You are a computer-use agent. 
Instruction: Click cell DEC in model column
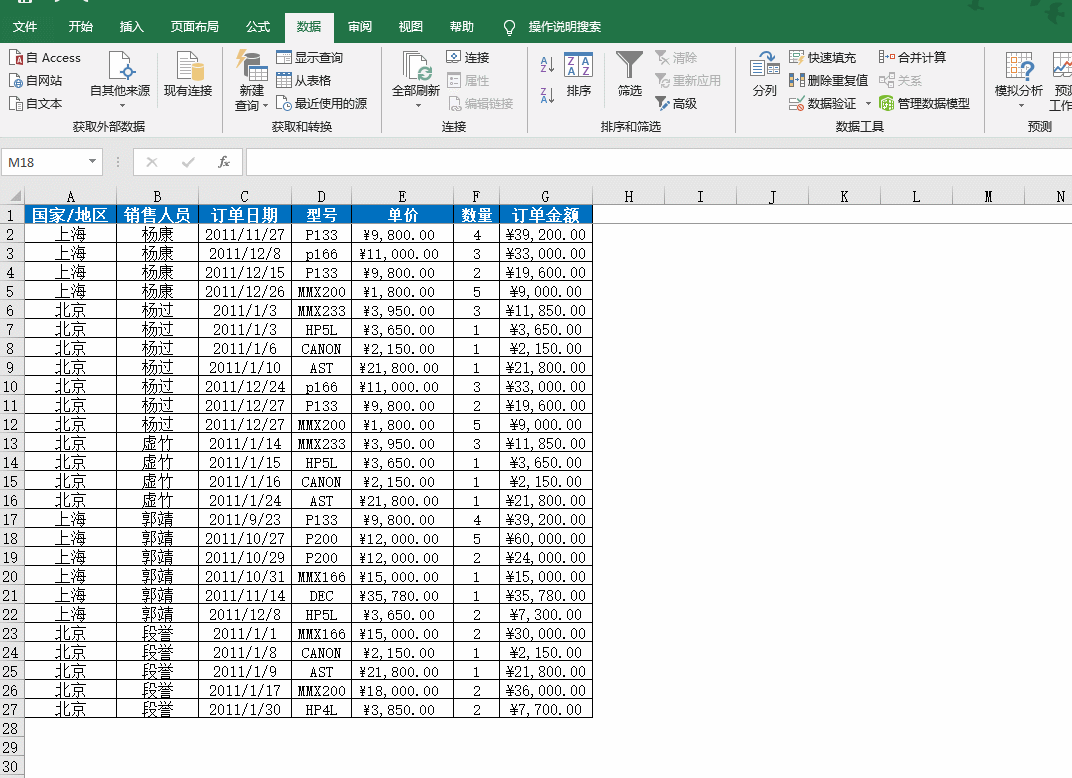321,595
